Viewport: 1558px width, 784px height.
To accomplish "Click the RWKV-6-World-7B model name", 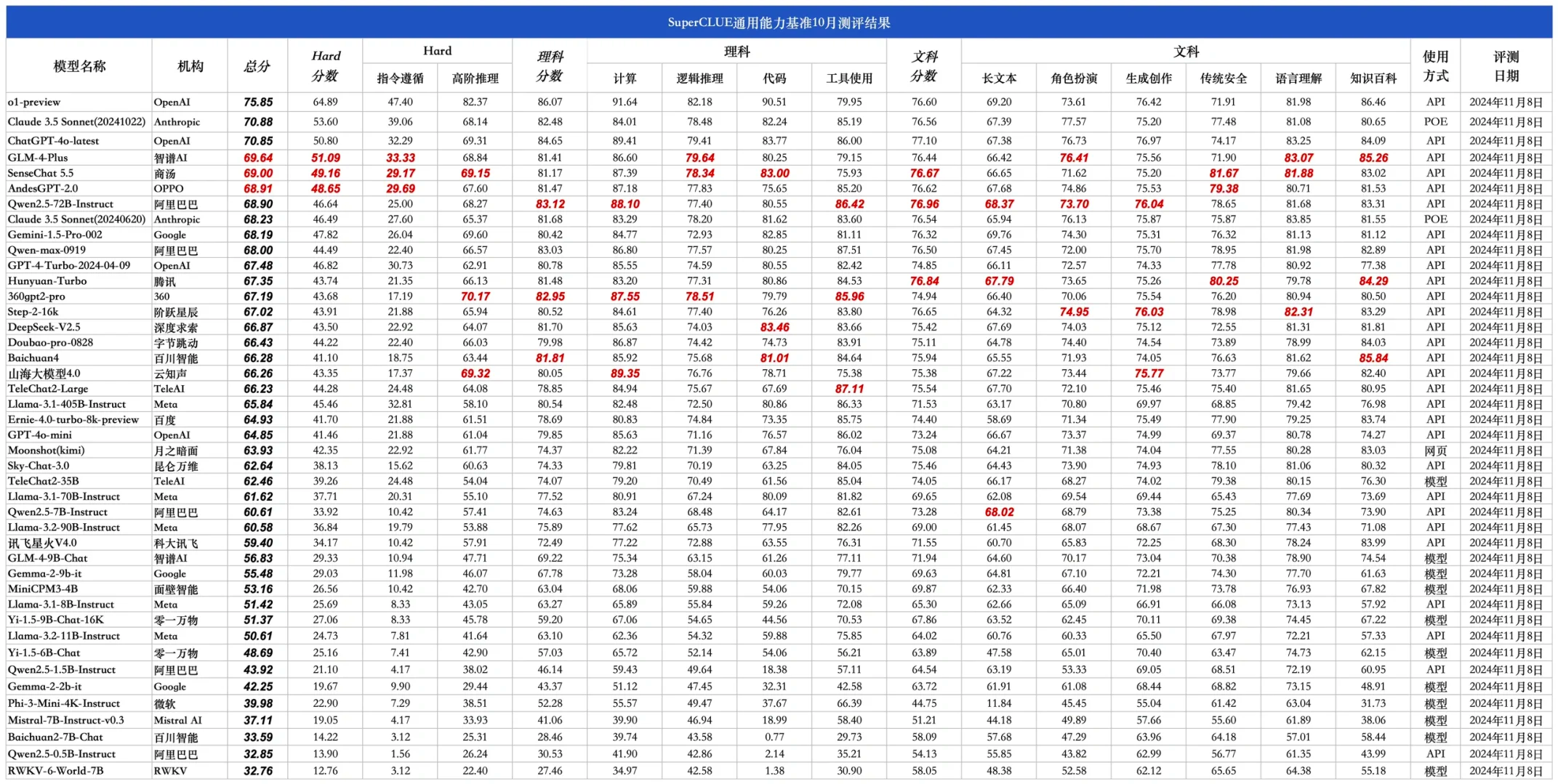I will [x=56, y=771].
